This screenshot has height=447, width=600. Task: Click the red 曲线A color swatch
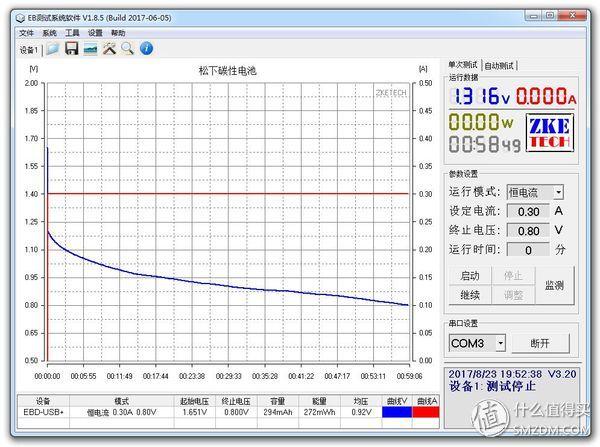(427, 411)
